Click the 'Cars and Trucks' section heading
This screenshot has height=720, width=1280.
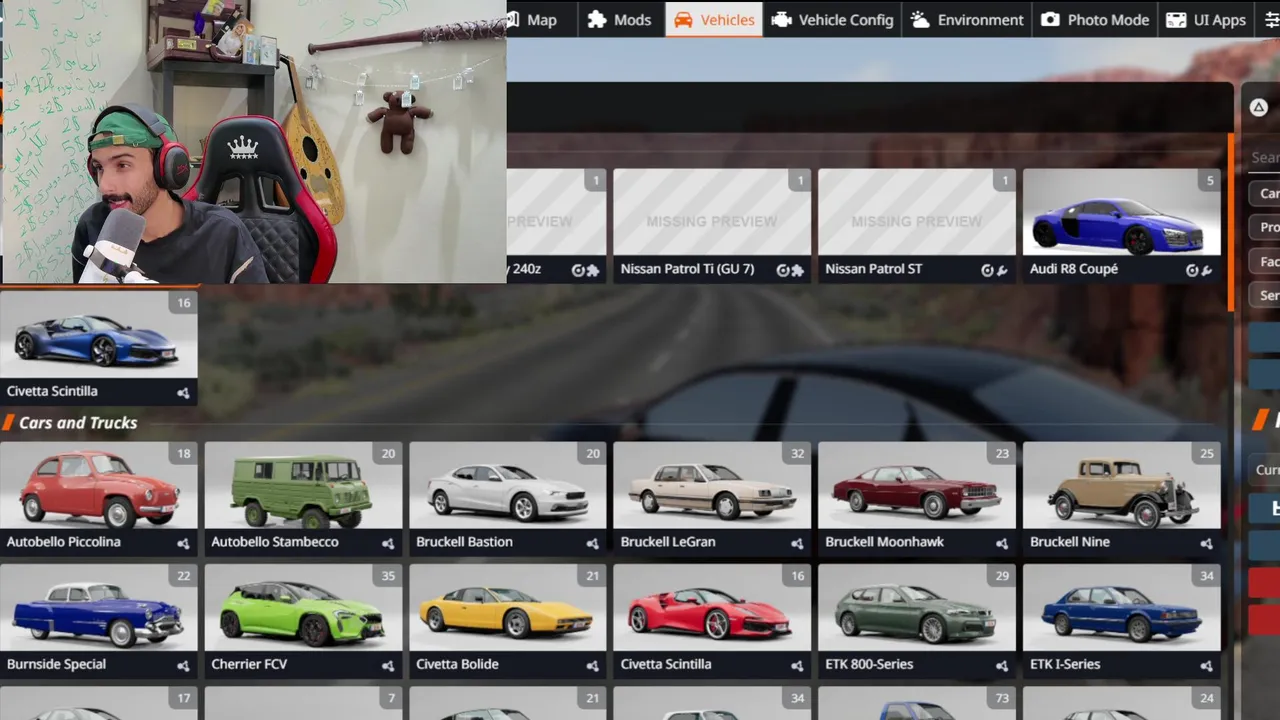[x=78, y=423]
